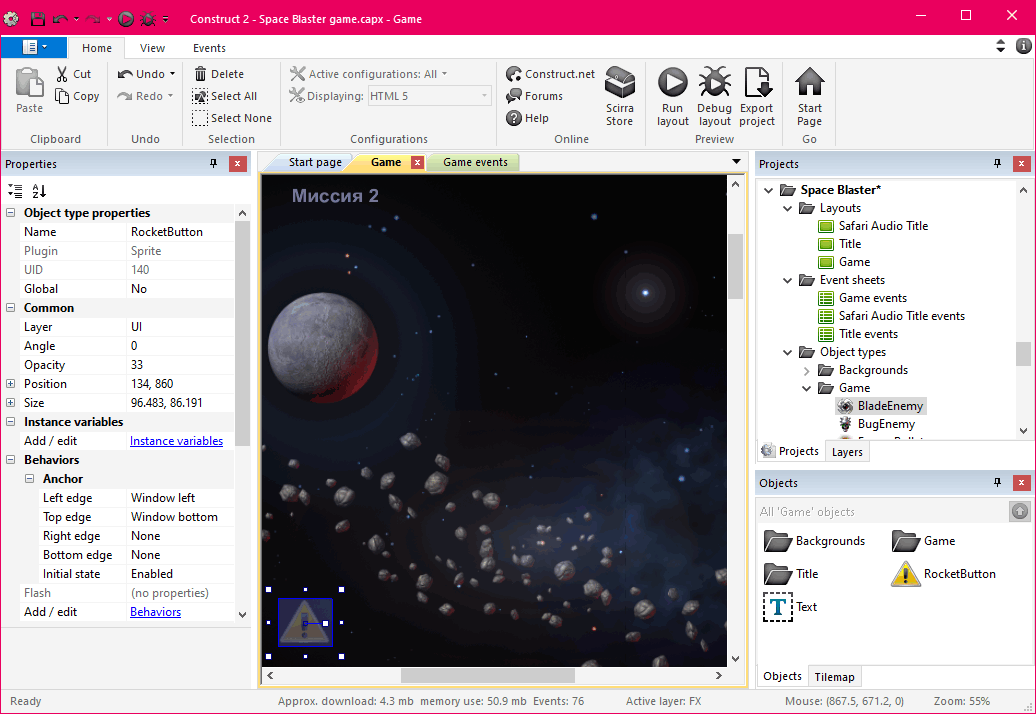Switch to the Tilemap tab

point(834,676)
